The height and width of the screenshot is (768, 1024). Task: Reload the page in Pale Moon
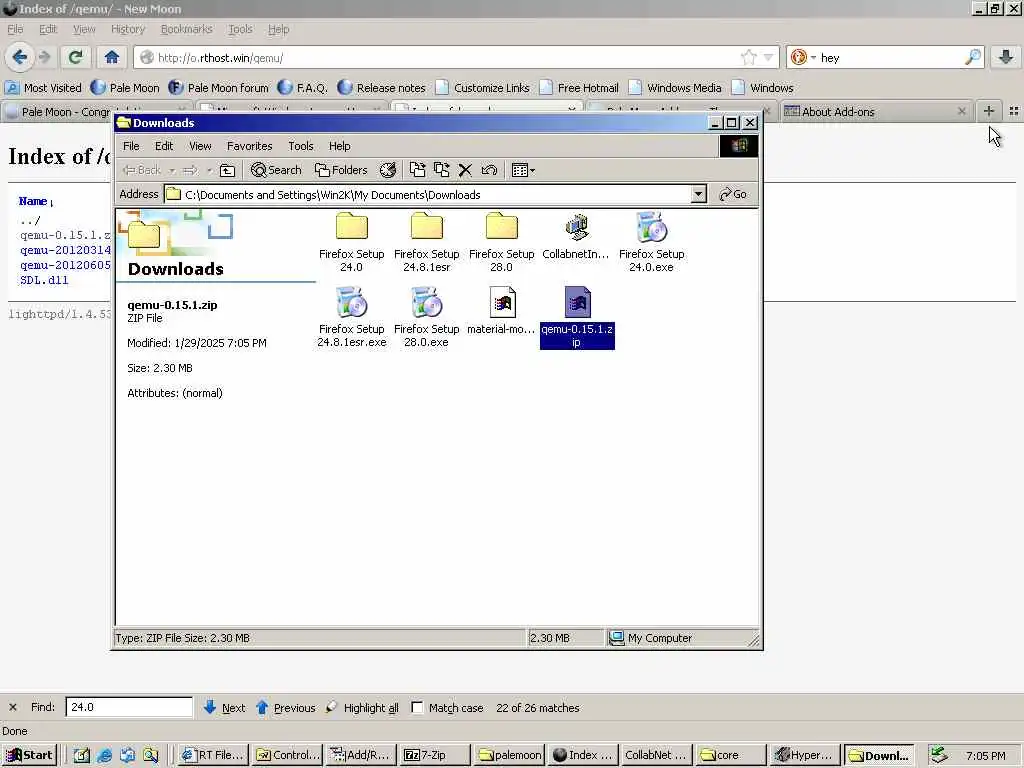pos(75,57)
